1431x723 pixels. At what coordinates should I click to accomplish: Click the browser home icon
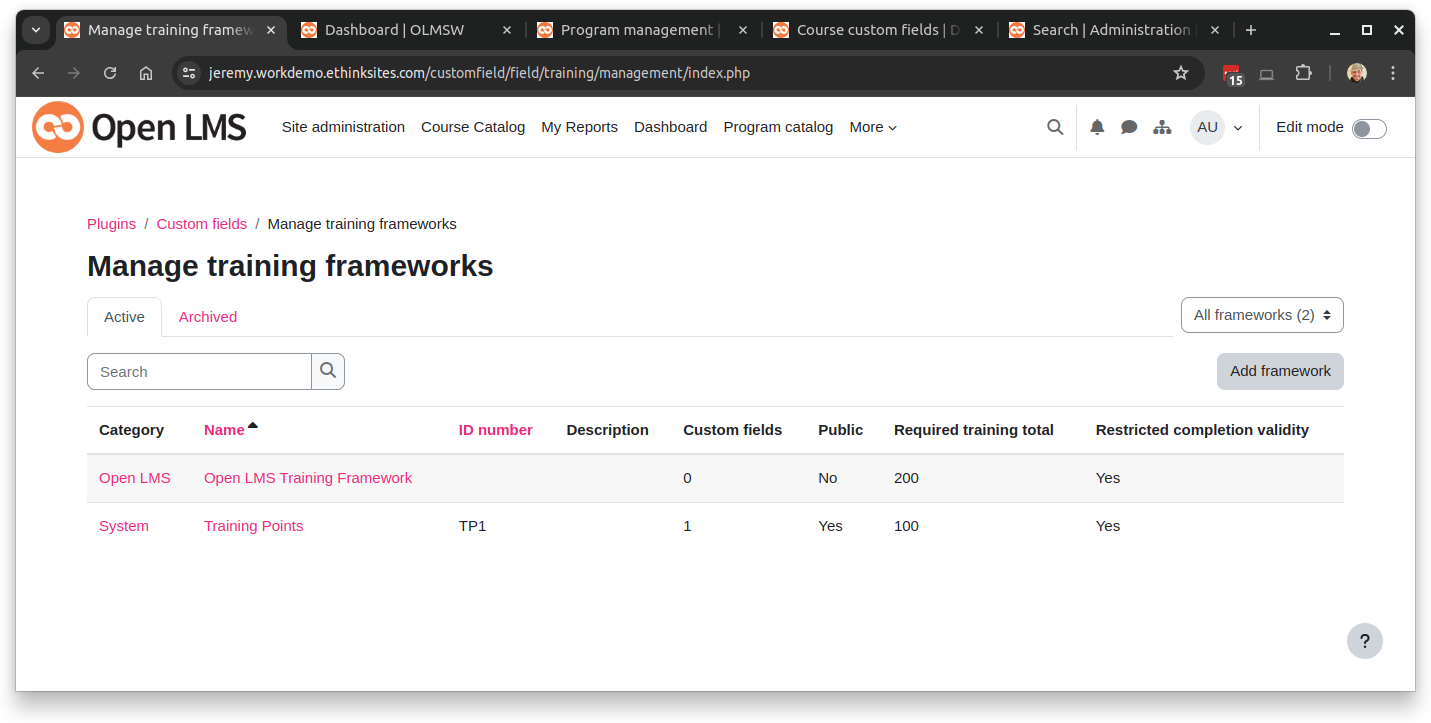pos(146,73)
